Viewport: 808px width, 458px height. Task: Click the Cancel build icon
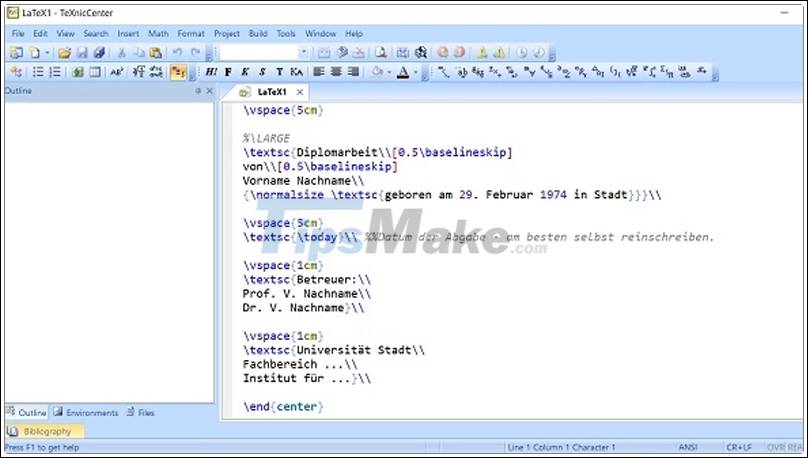(359, 53)
